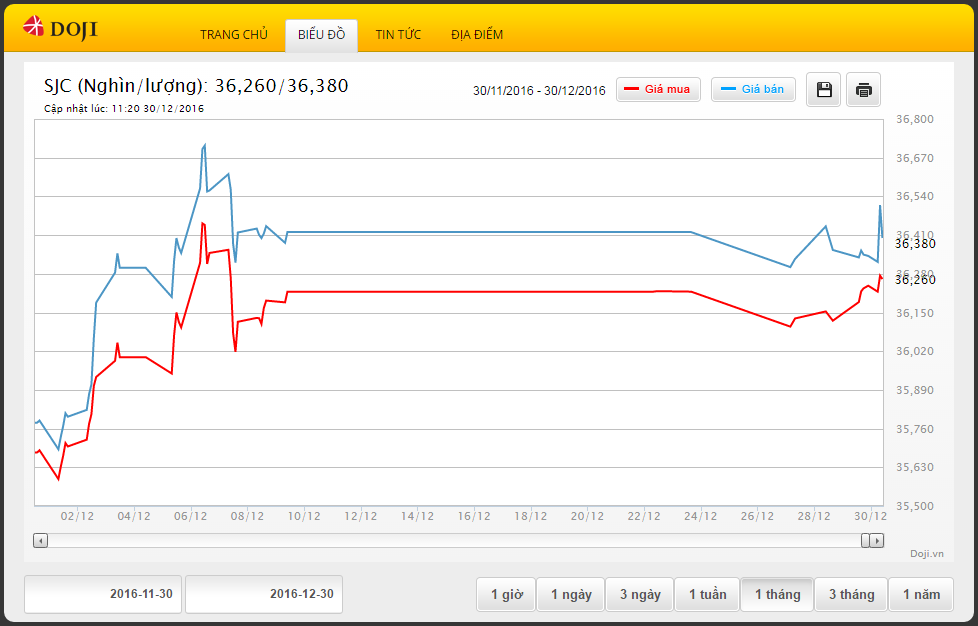This screenshot has width=978, height=626.
Task: Open the TRANG CHỦ tab
Action: pyautogui.click(x=234, y=35)
